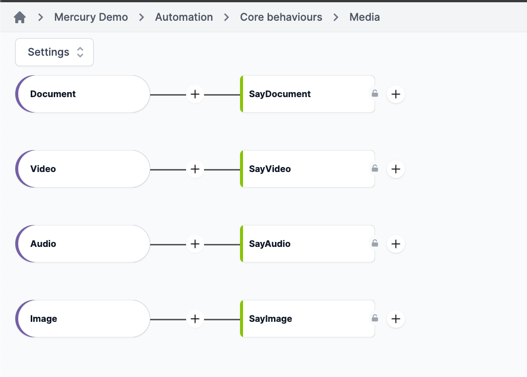
Task: Toggle lock on SayAudio node
Action: 375,243
